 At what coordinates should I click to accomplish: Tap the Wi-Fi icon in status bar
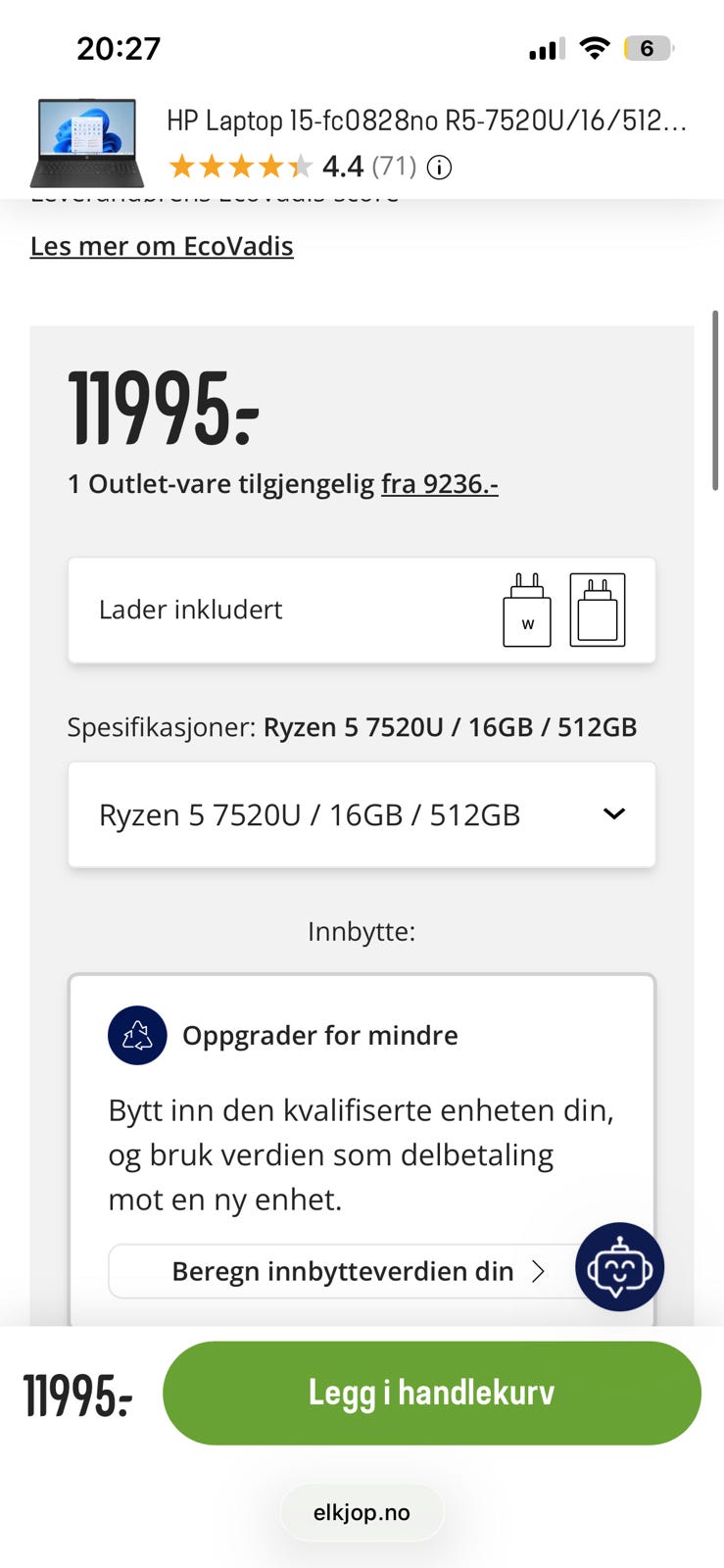point(594,48)
